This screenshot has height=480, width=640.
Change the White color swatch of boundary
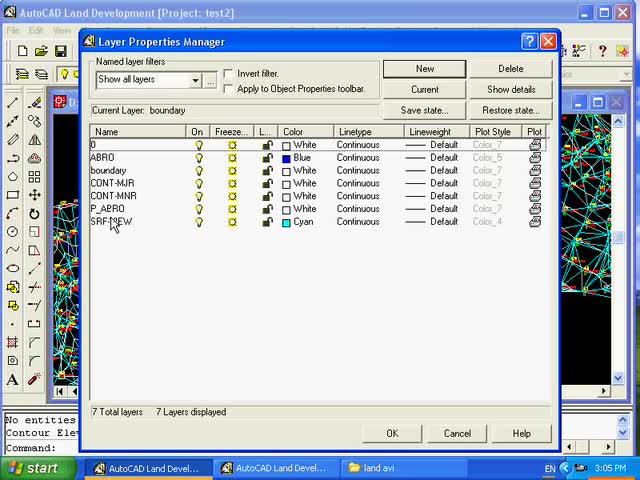tap(287, 171)
